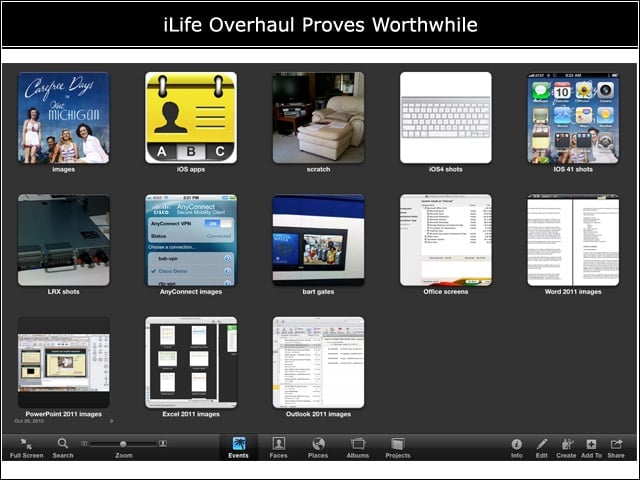Image resolution: width=640 pixels, height=480 pixels.
Task: Click the 'LRX shots' event title text
Action: (x=64, y=291)
